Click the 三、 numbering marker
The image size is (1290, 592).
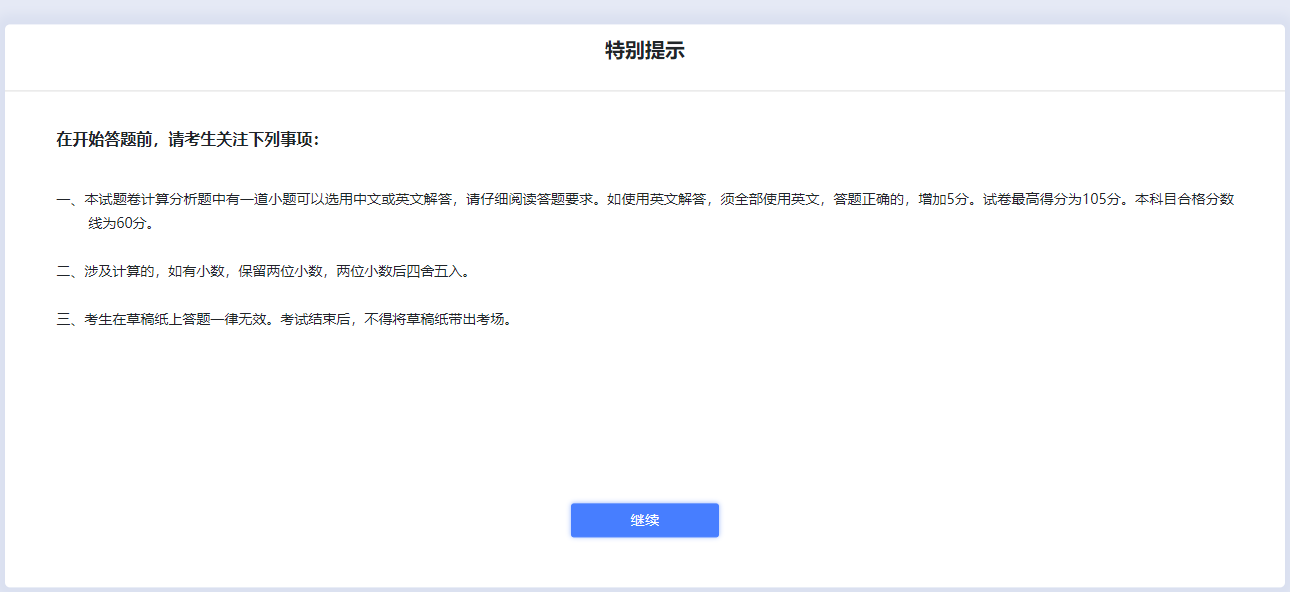tap(70, 320)
